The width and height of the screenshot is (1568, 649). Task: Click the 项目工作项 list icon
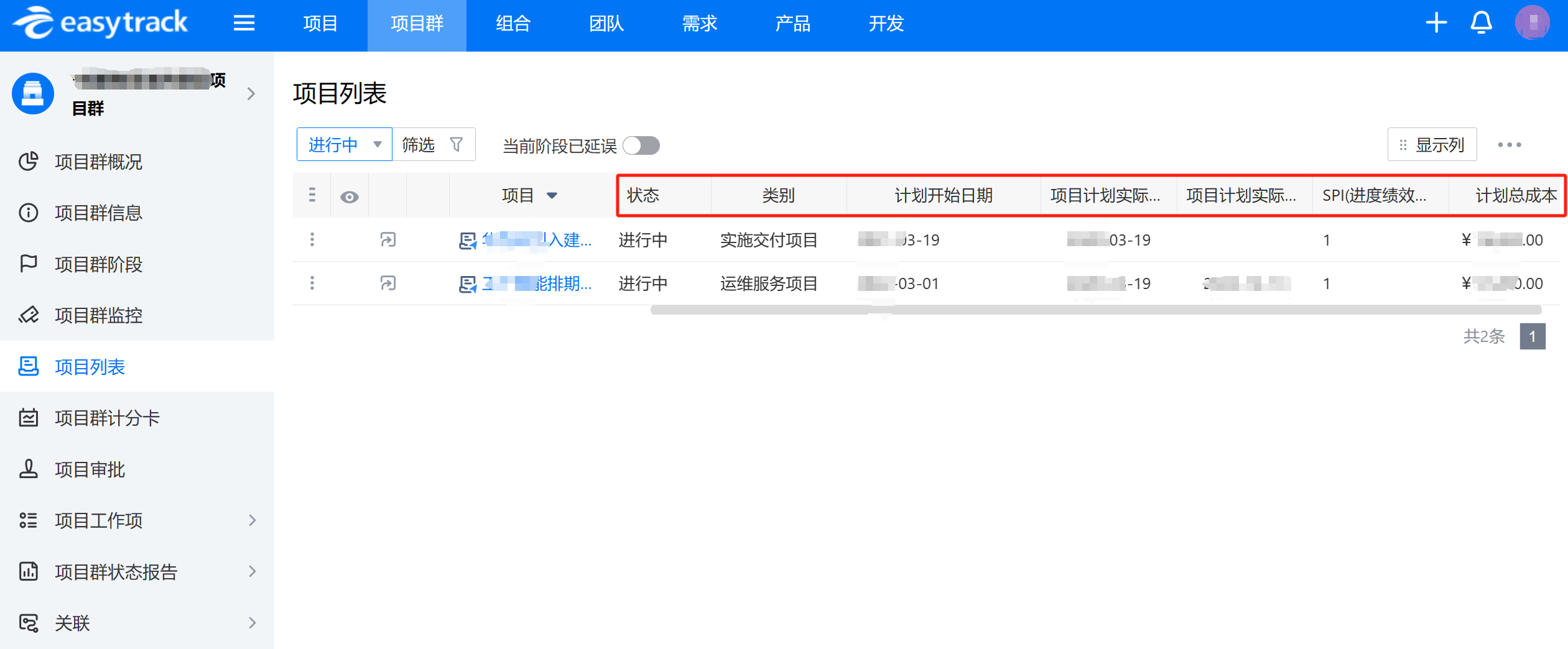click(29, 520)
